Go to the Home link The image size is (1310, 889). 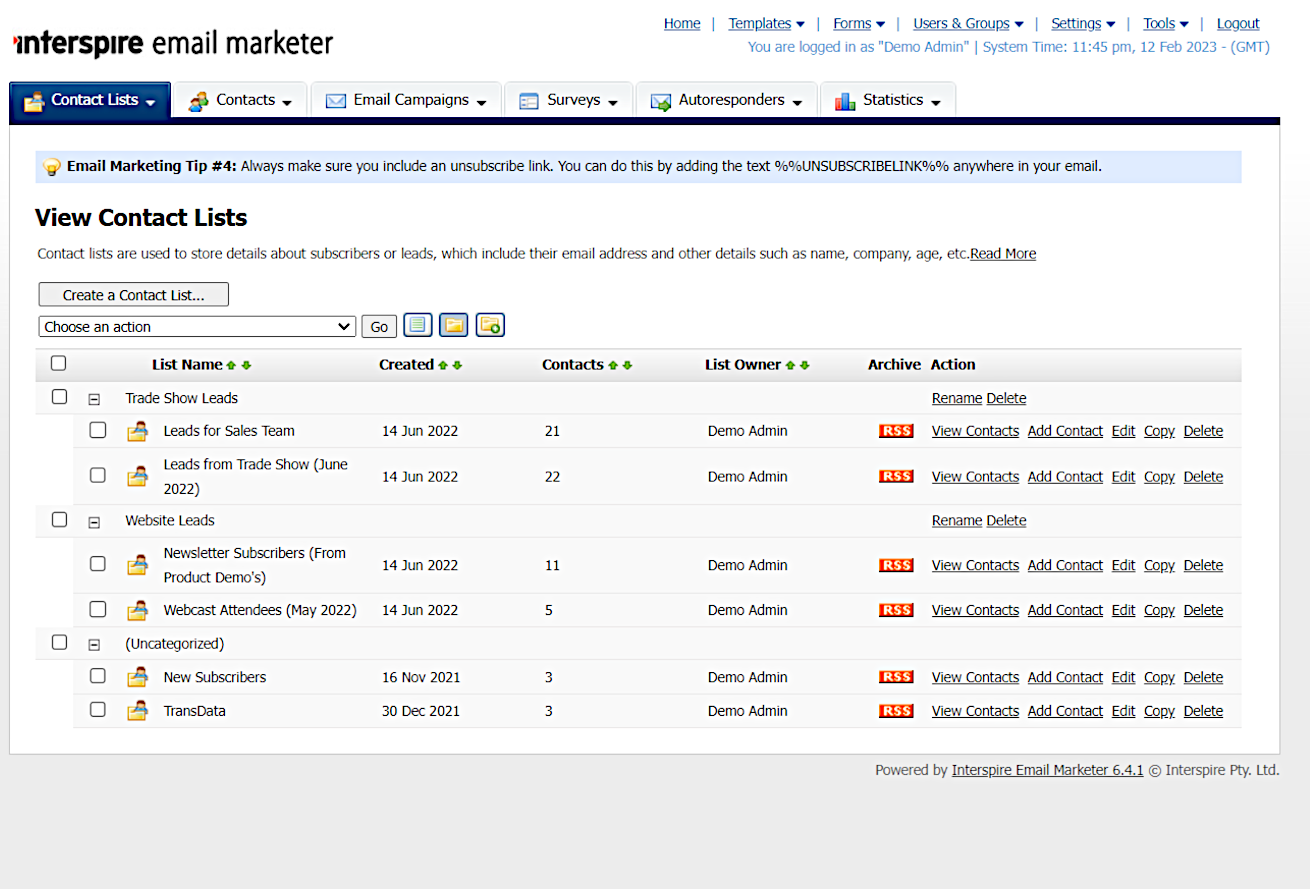[682, 23]
